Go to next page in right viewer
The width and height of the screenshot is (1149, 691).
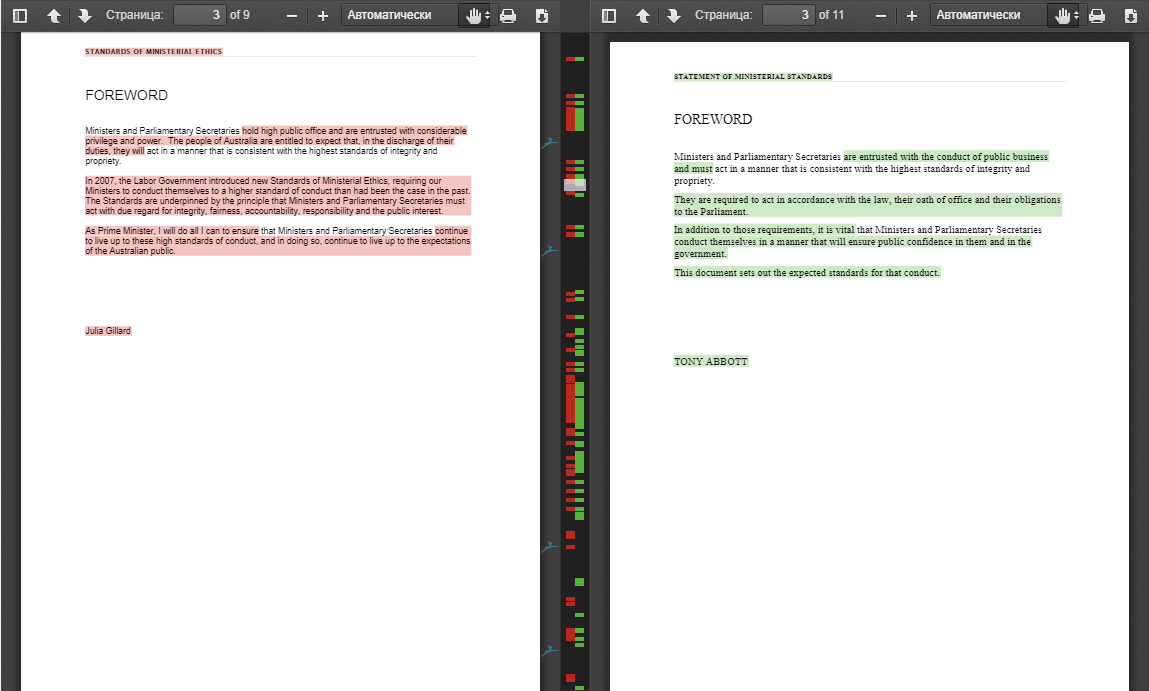click(x=674, y=15)
